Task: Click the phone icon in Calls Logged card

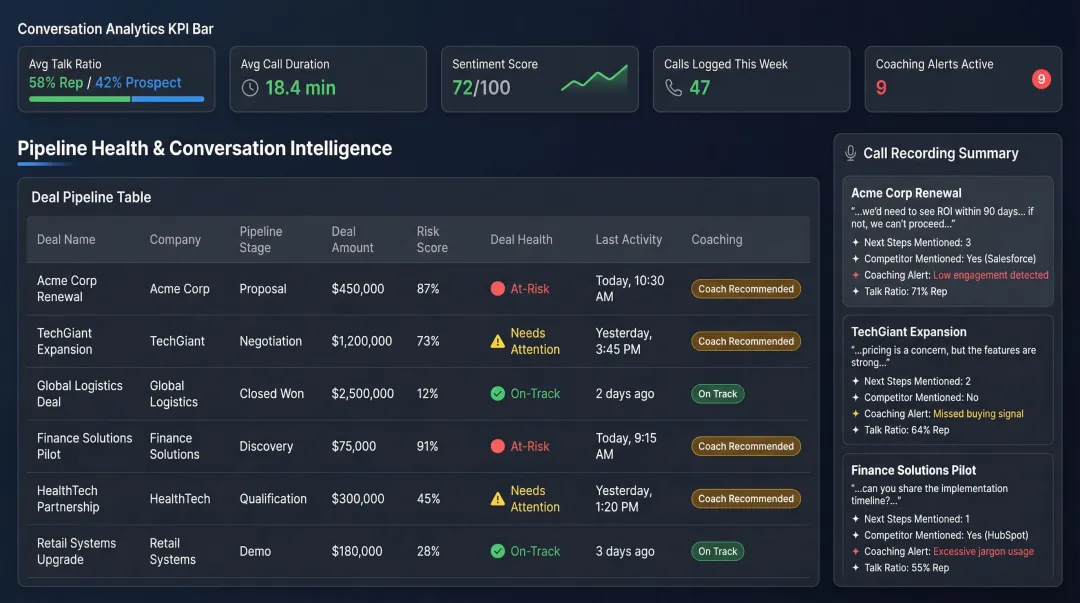Action: [672, 86]
